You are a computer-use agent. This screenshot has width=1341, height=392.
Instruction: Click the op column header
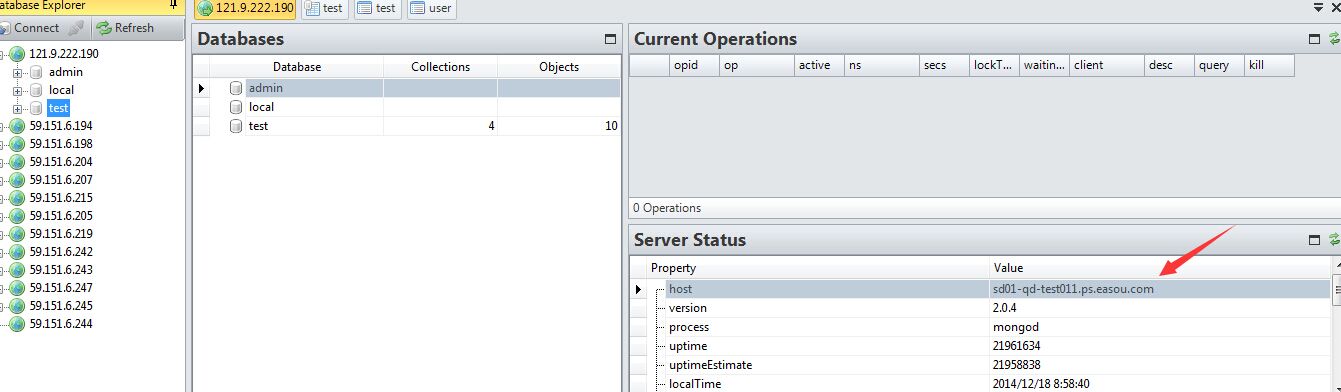coord(756,65)
